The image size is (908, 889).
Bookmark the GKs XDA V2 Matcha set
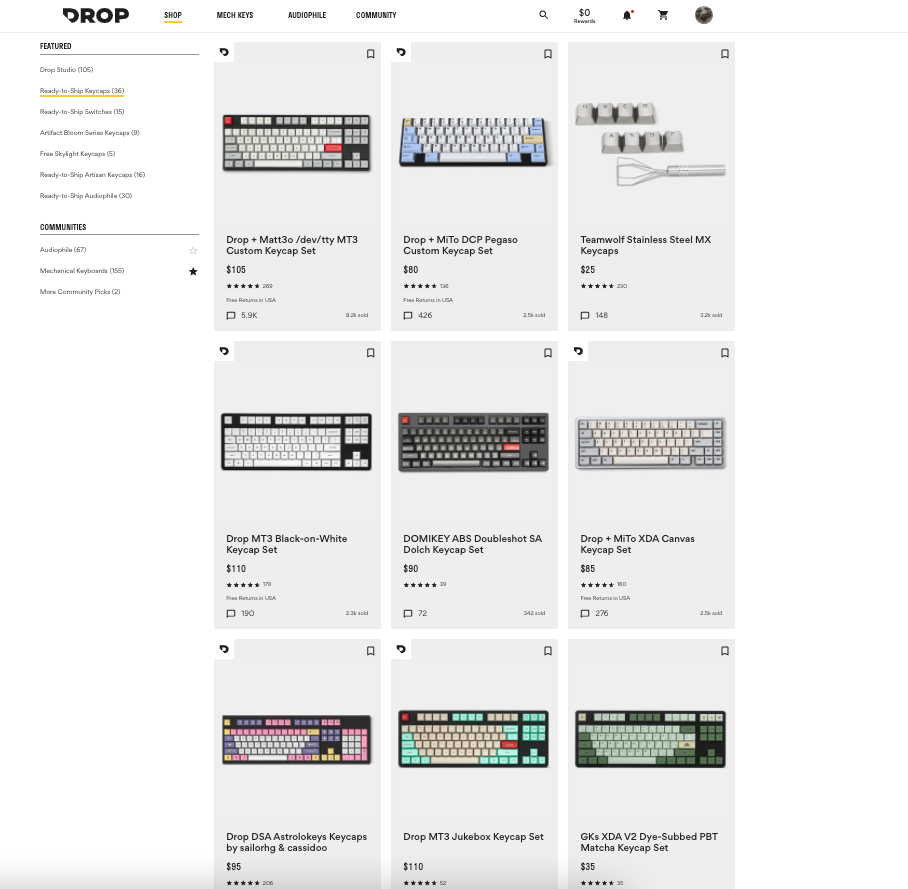[724, 651]
